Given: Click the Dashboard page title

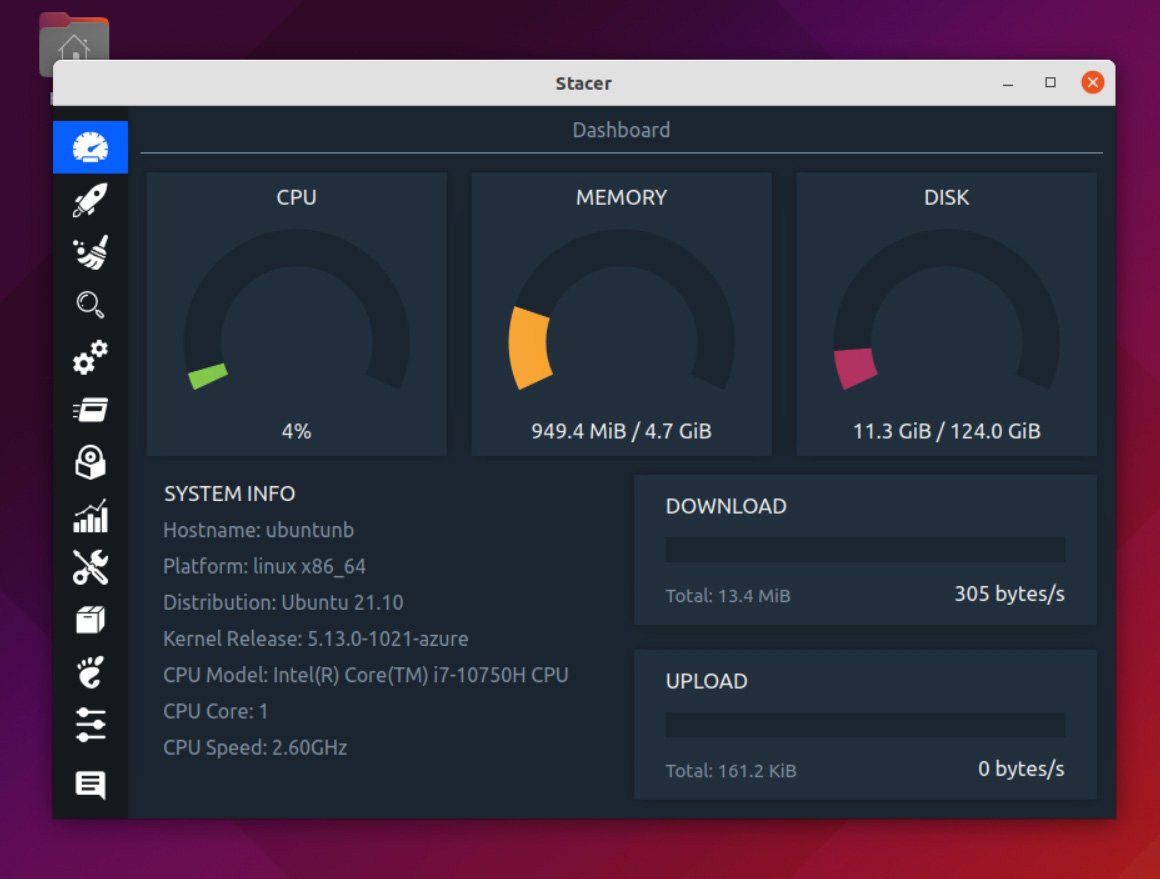Looking at the screenshot, I should tap(621, 129).
